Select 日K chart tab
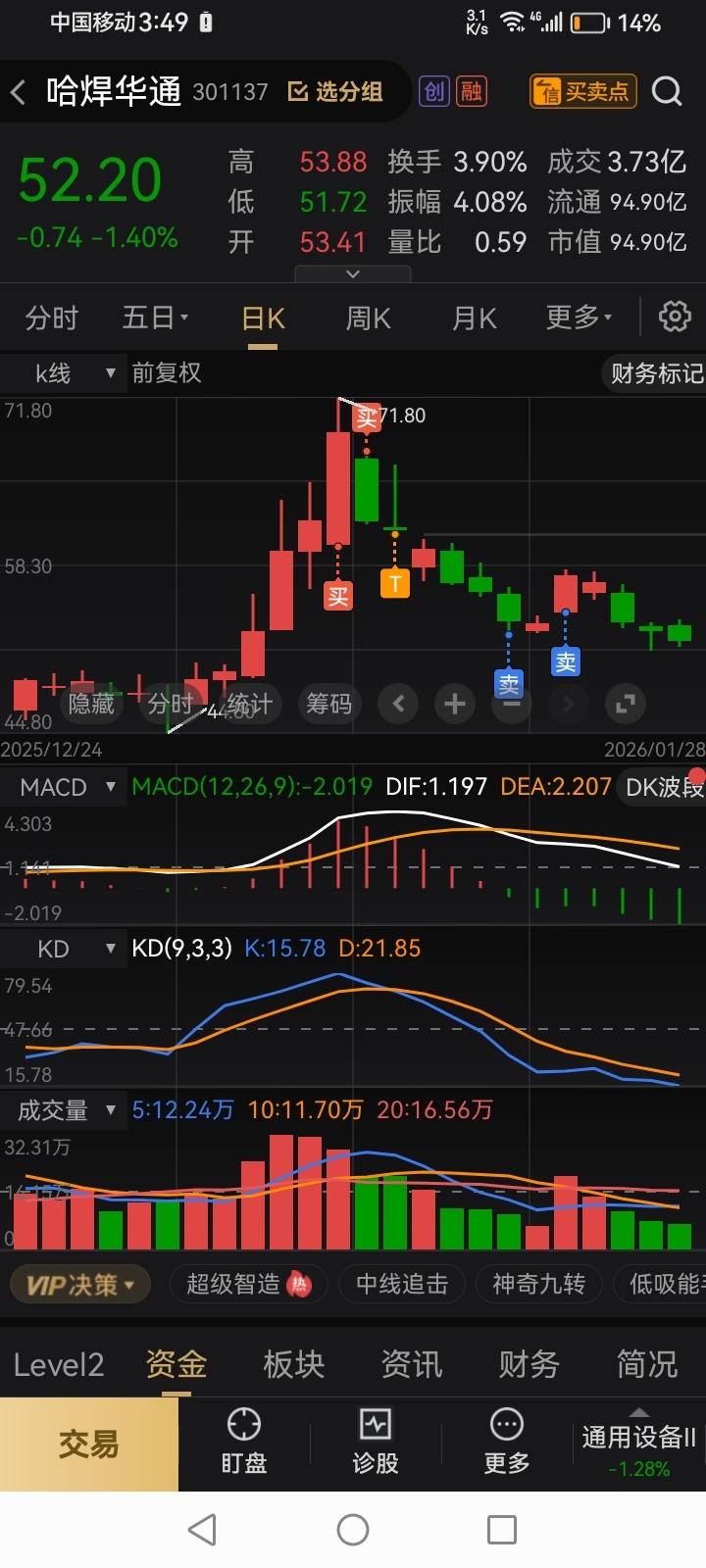The height and width of the screenshot is (1568, 706). 263,318
